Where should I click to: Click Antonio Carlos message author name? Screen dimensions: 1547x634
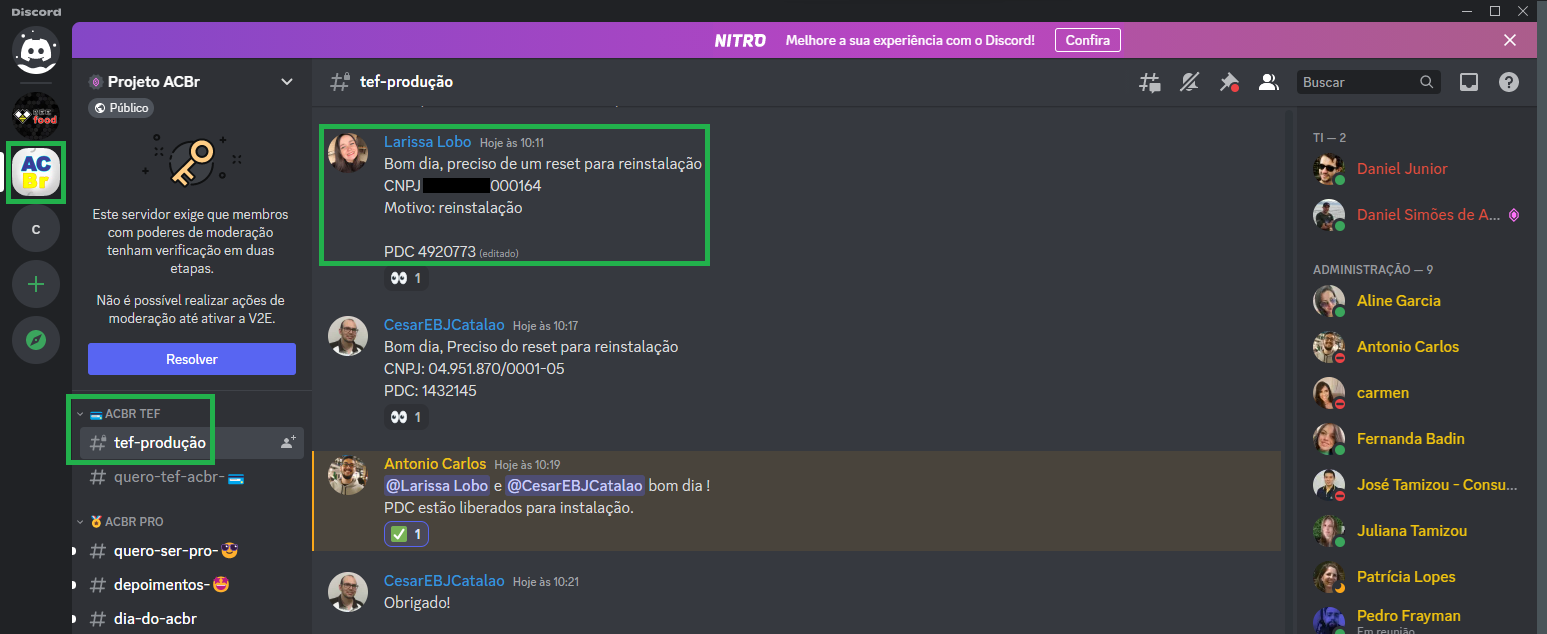click(x=435, y=464)
